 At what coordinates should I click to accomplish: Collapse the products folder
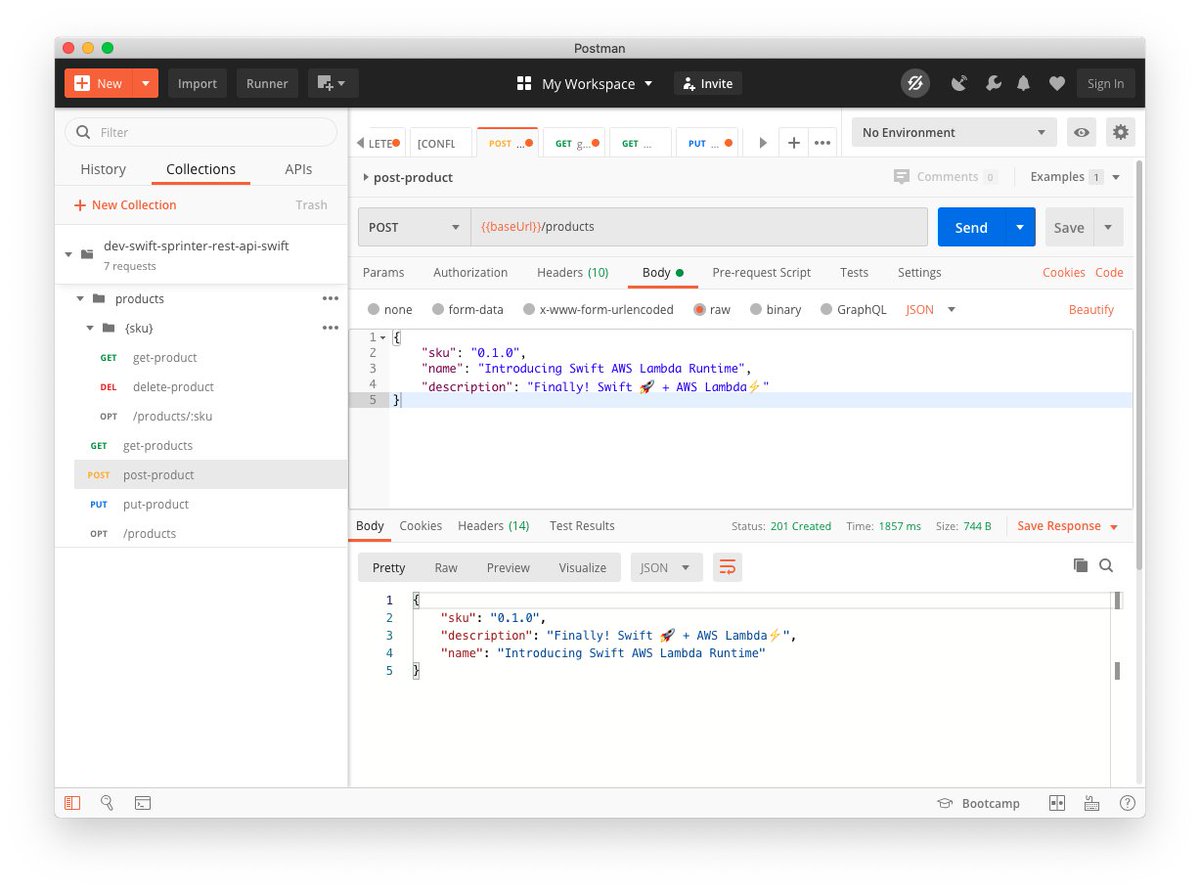pos(81,298)
